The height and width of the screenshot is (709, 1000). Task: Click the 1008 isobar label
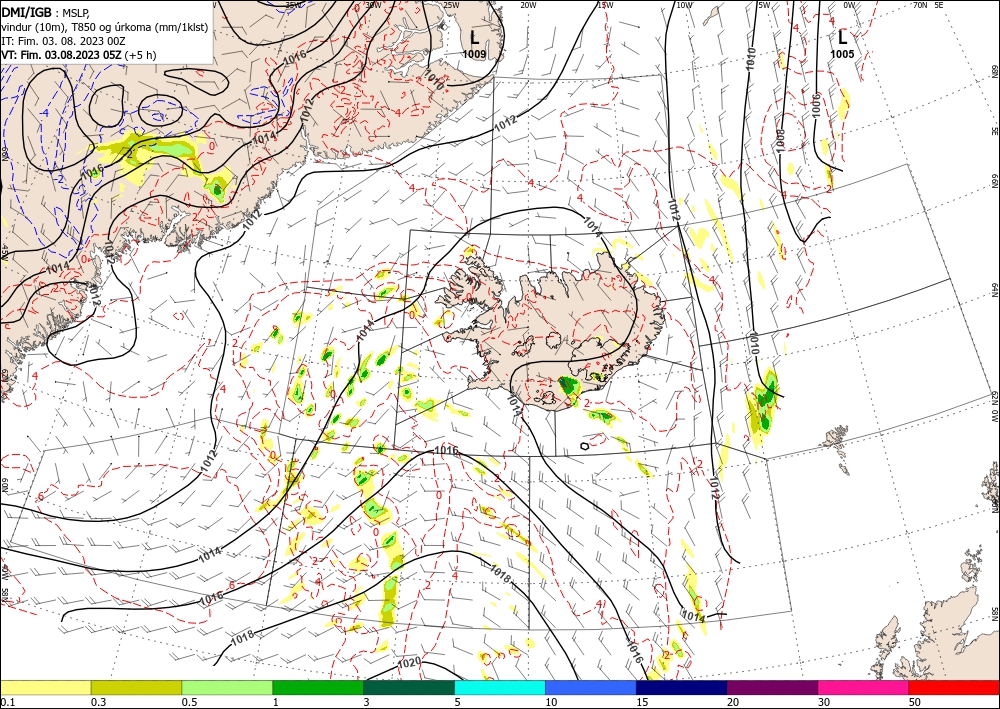coord(779,140)
